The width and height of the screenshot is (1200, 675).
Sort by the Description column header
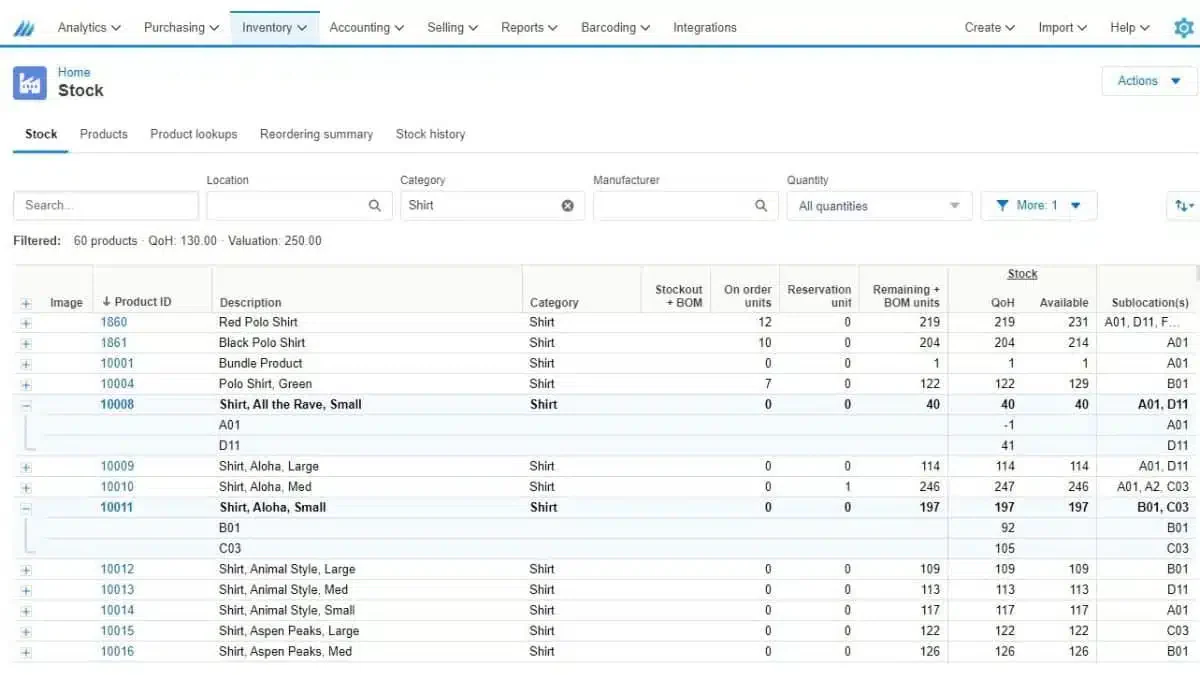click(250, 303)
